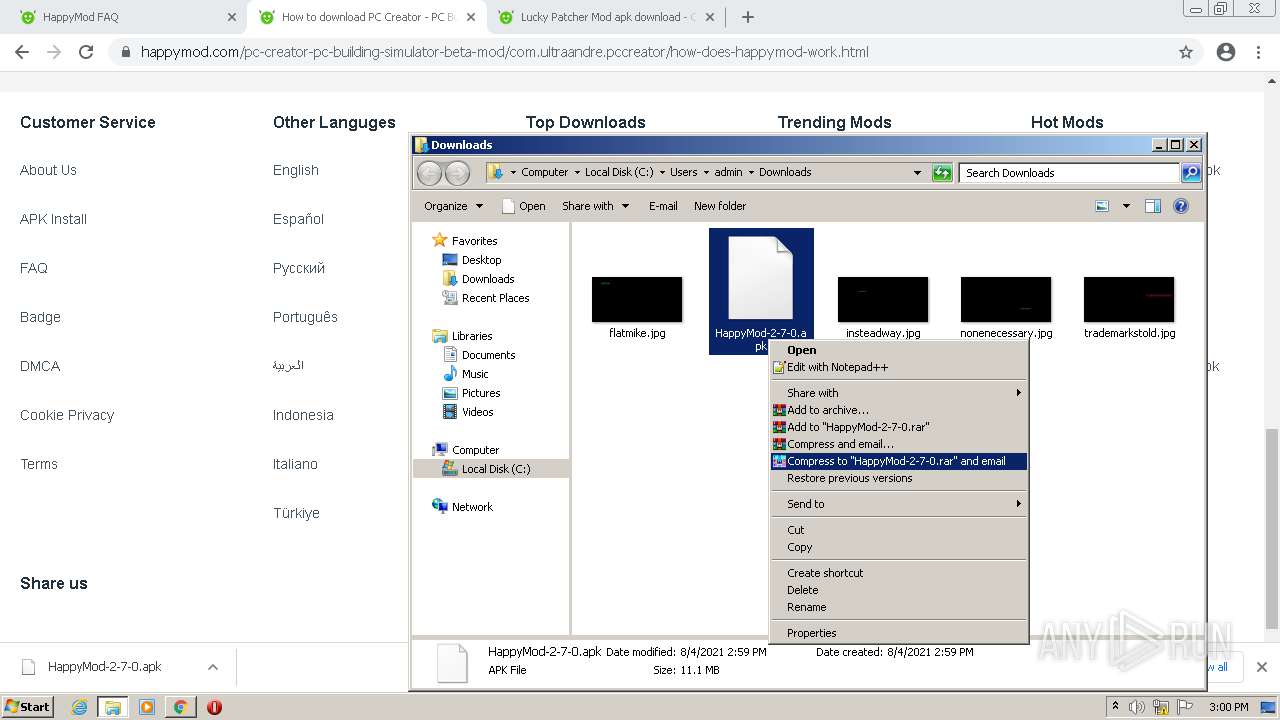Expand address bar history dropdown
This screenshot has height=720, width=1280.
[x=917, y=173]
